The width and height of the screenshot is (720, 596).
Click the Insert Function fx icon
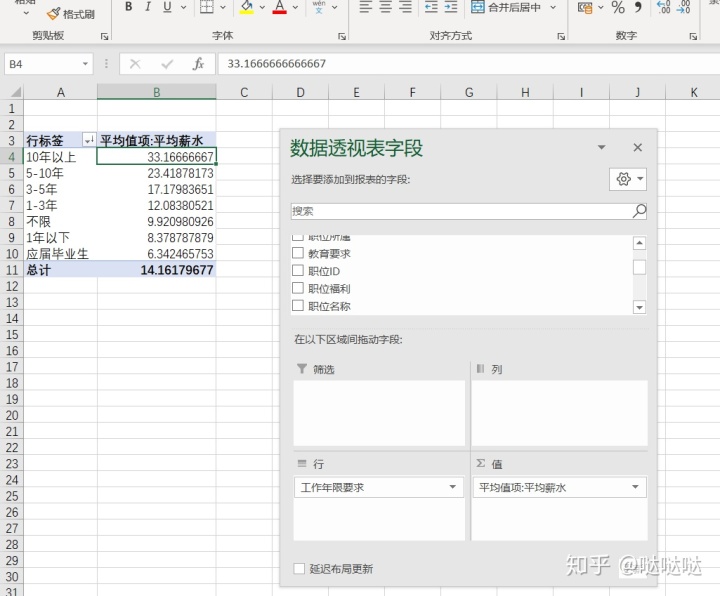(x=198, y=64)
